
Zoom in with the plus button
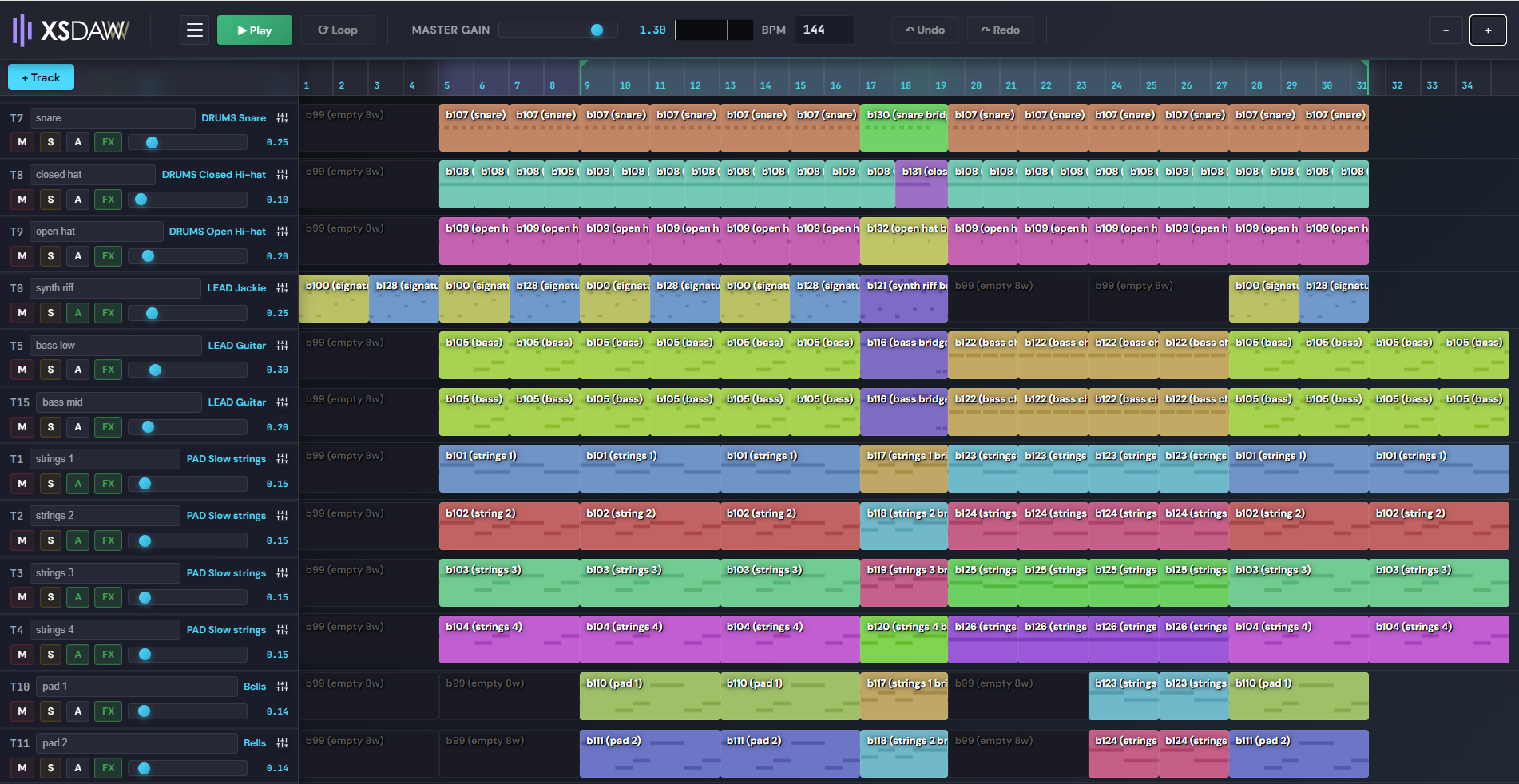1487,29
